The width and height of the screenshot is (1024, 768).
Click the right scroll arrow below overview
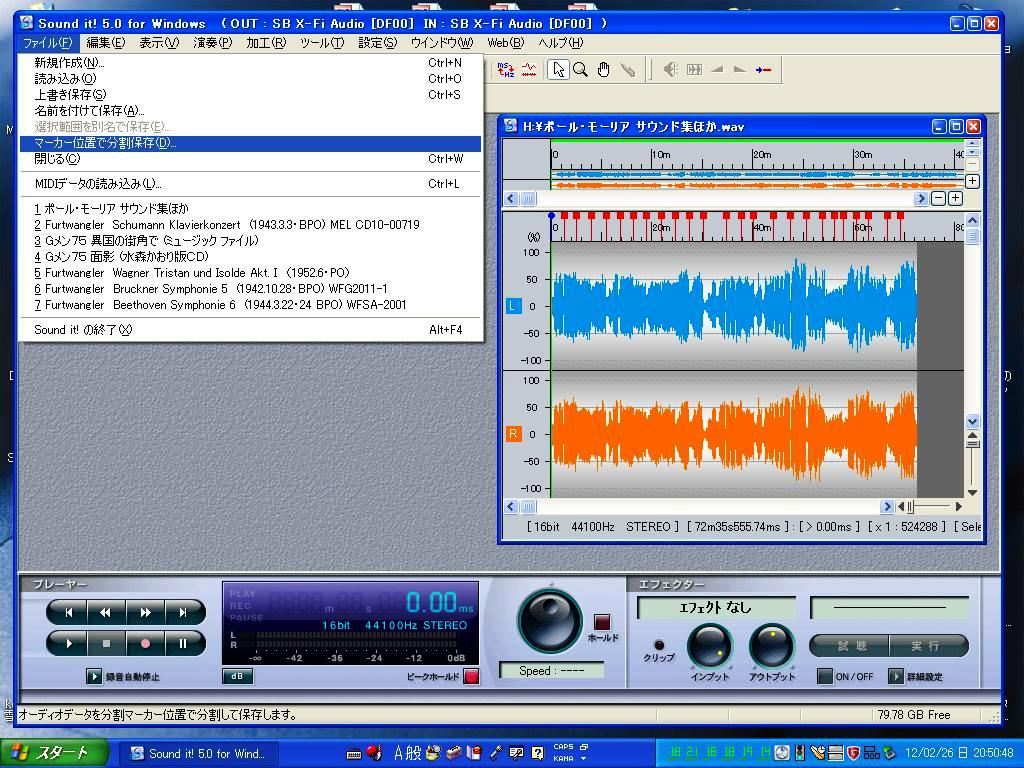pyautogui.click(x=921, y=199)
